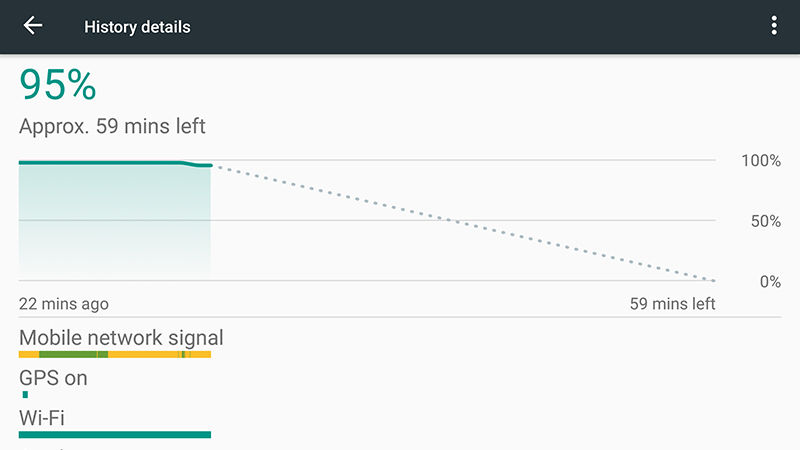This screenshot has height=450, width=800.
Task: Tap the 100% axis label
Action: point(761,161)
